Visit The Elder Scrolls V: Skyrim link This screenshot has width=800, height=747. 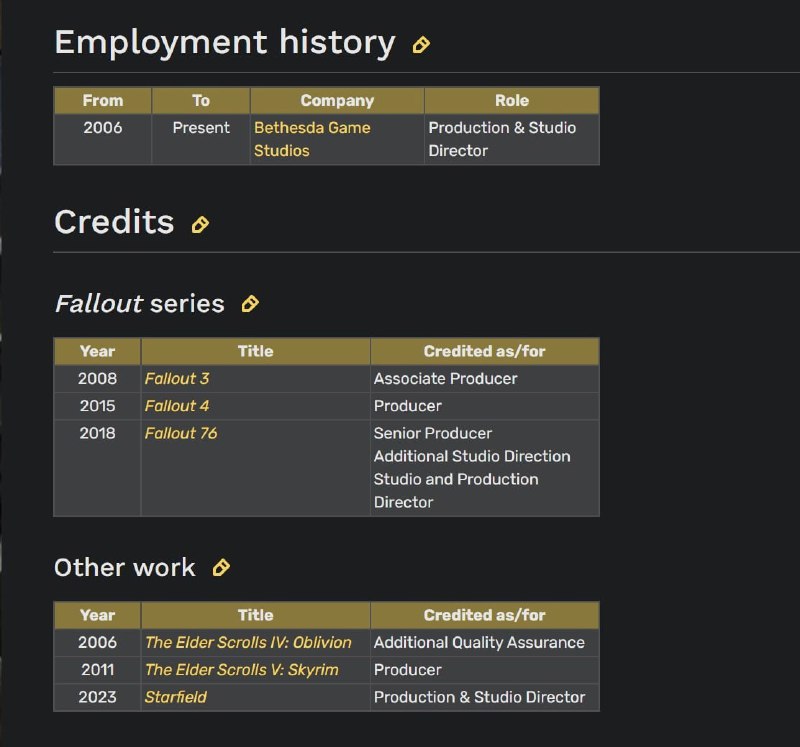click(242, 670)
